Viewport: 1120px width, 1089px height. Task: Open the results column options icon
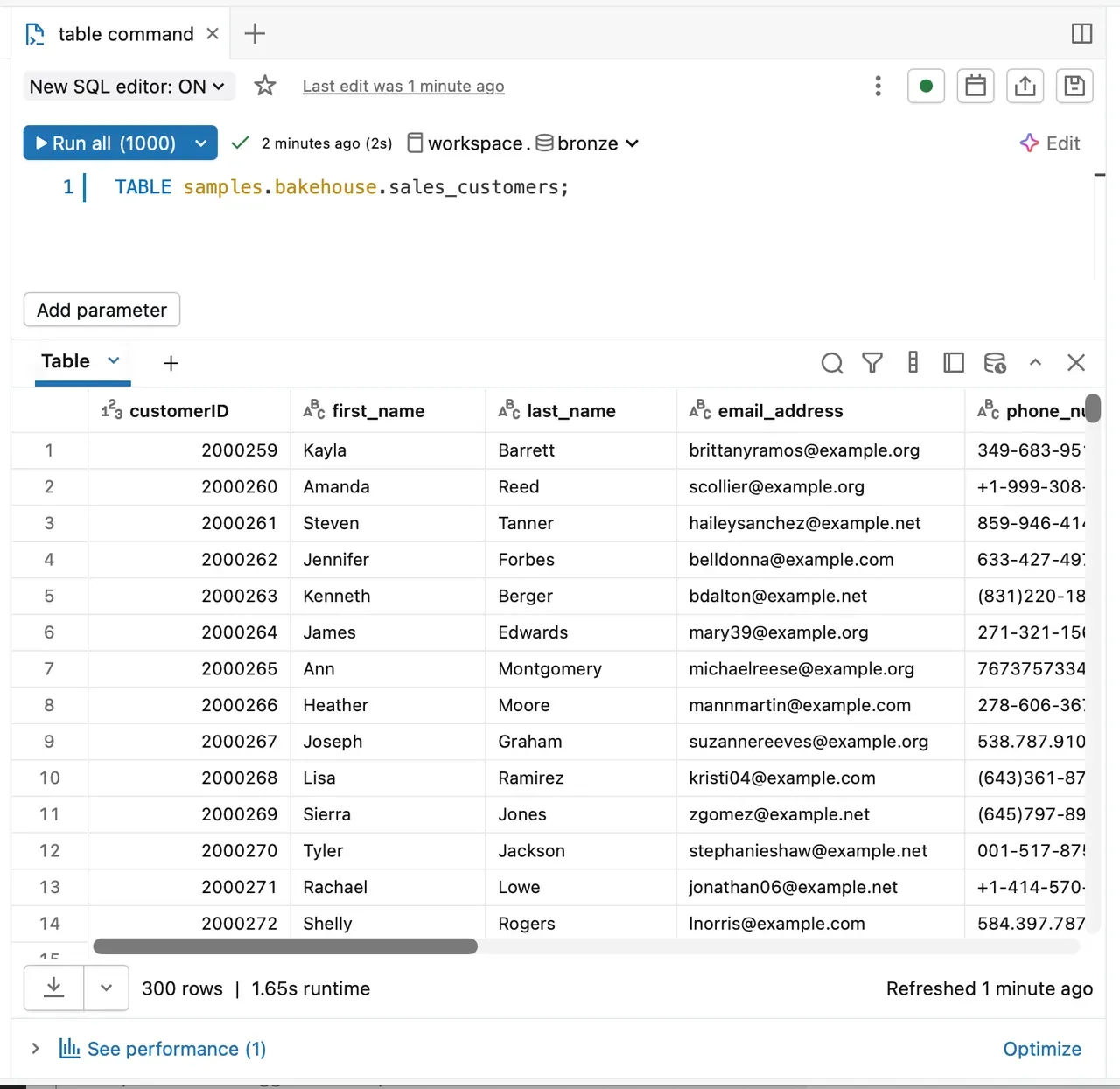click(913, 362)
